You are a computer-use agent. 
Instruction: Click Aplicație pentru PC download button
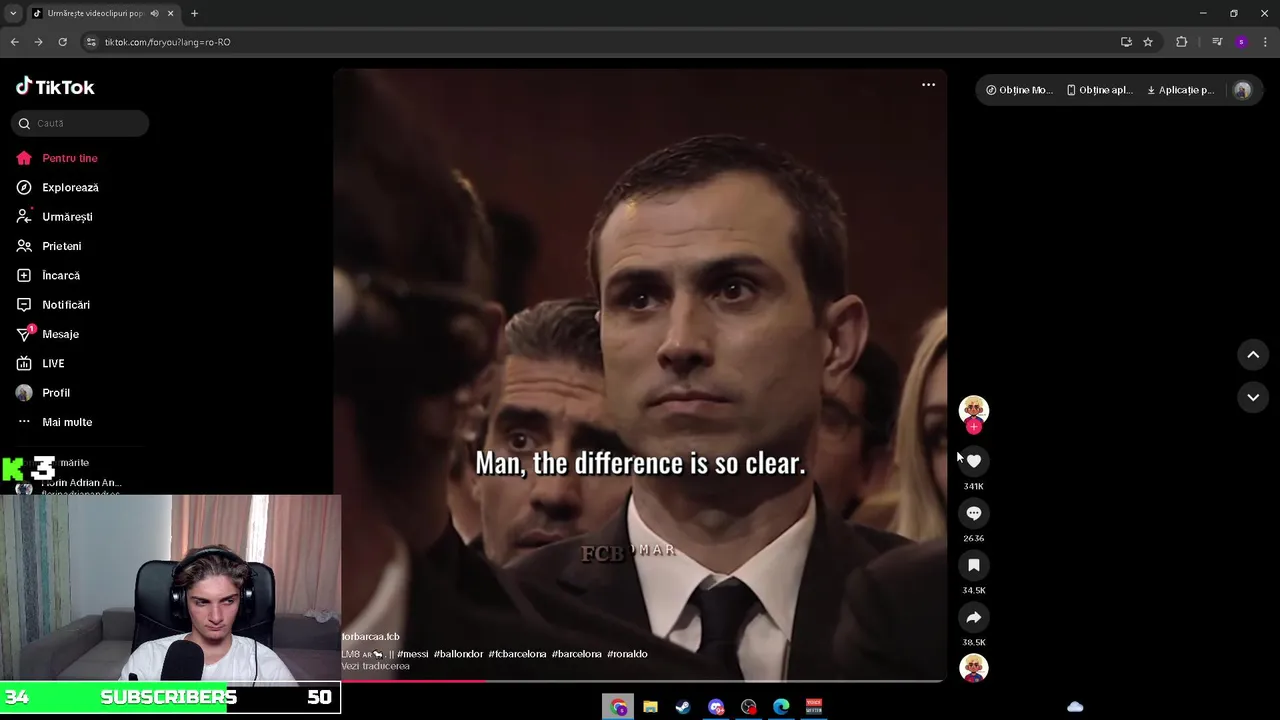point(1180,90)
